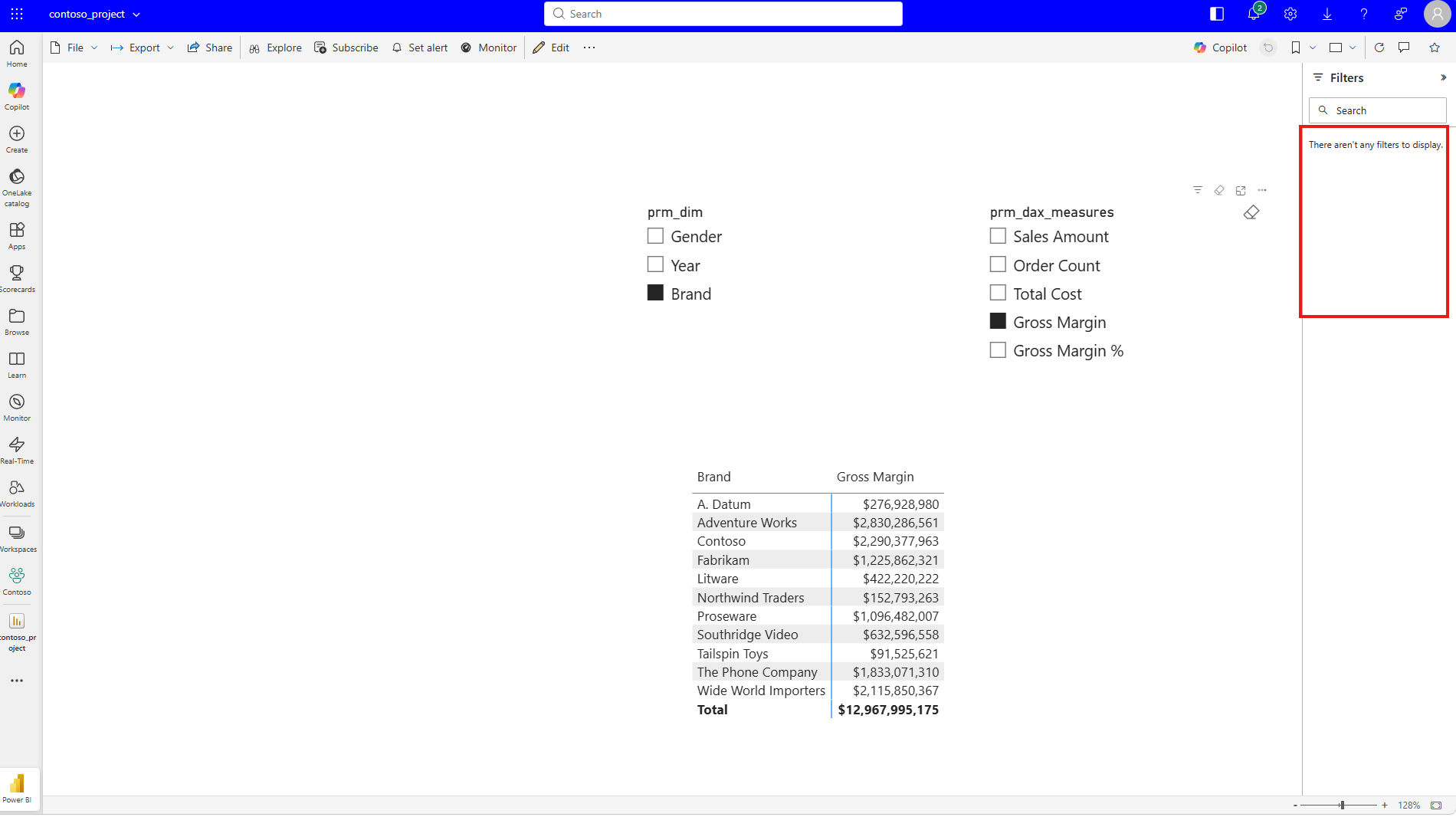Check the Total Cost checkbox
This screenshot has height=817, width=1456.
(x=998, y=293)
